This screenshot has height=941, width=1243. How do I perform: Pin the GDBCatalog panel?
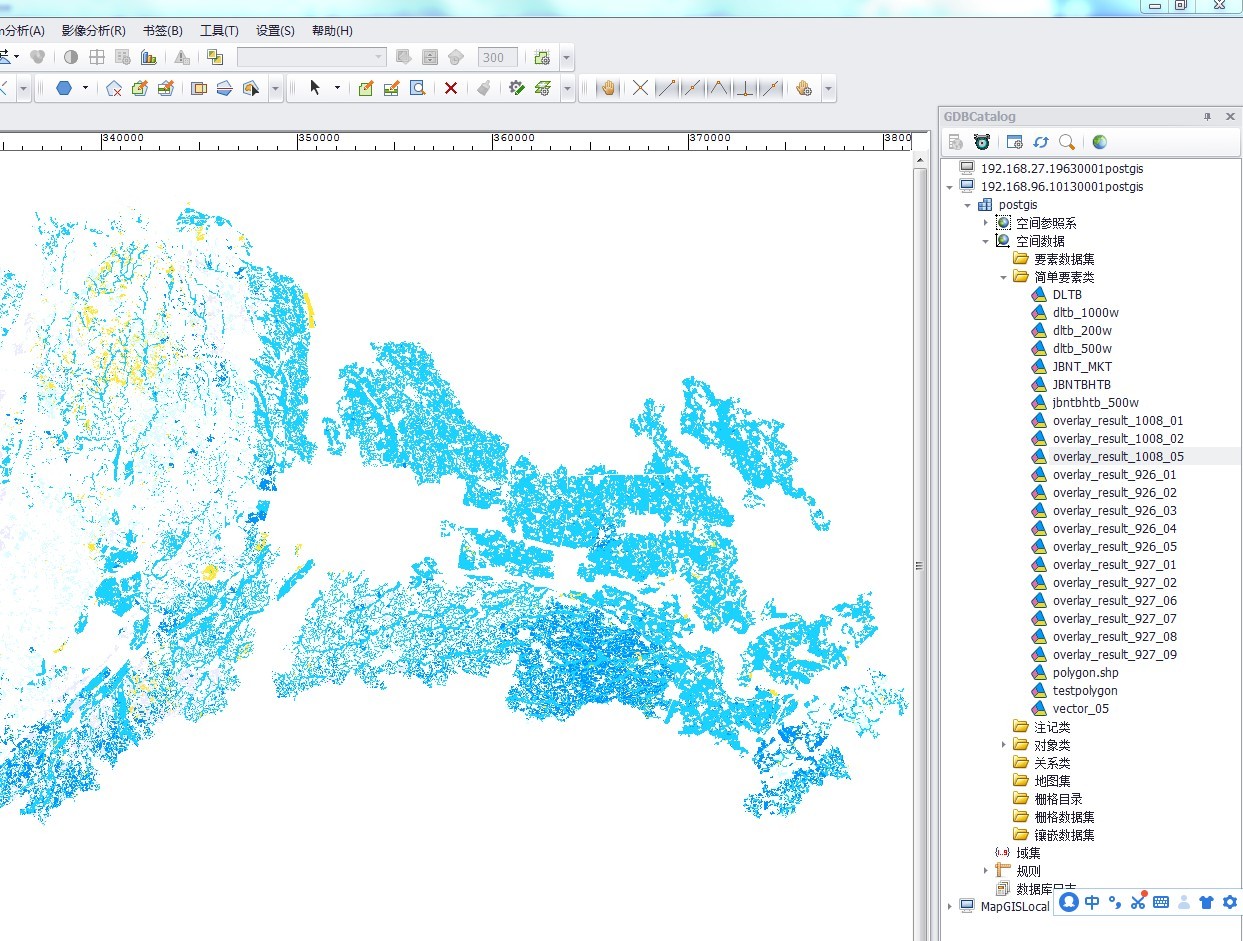1207,116
